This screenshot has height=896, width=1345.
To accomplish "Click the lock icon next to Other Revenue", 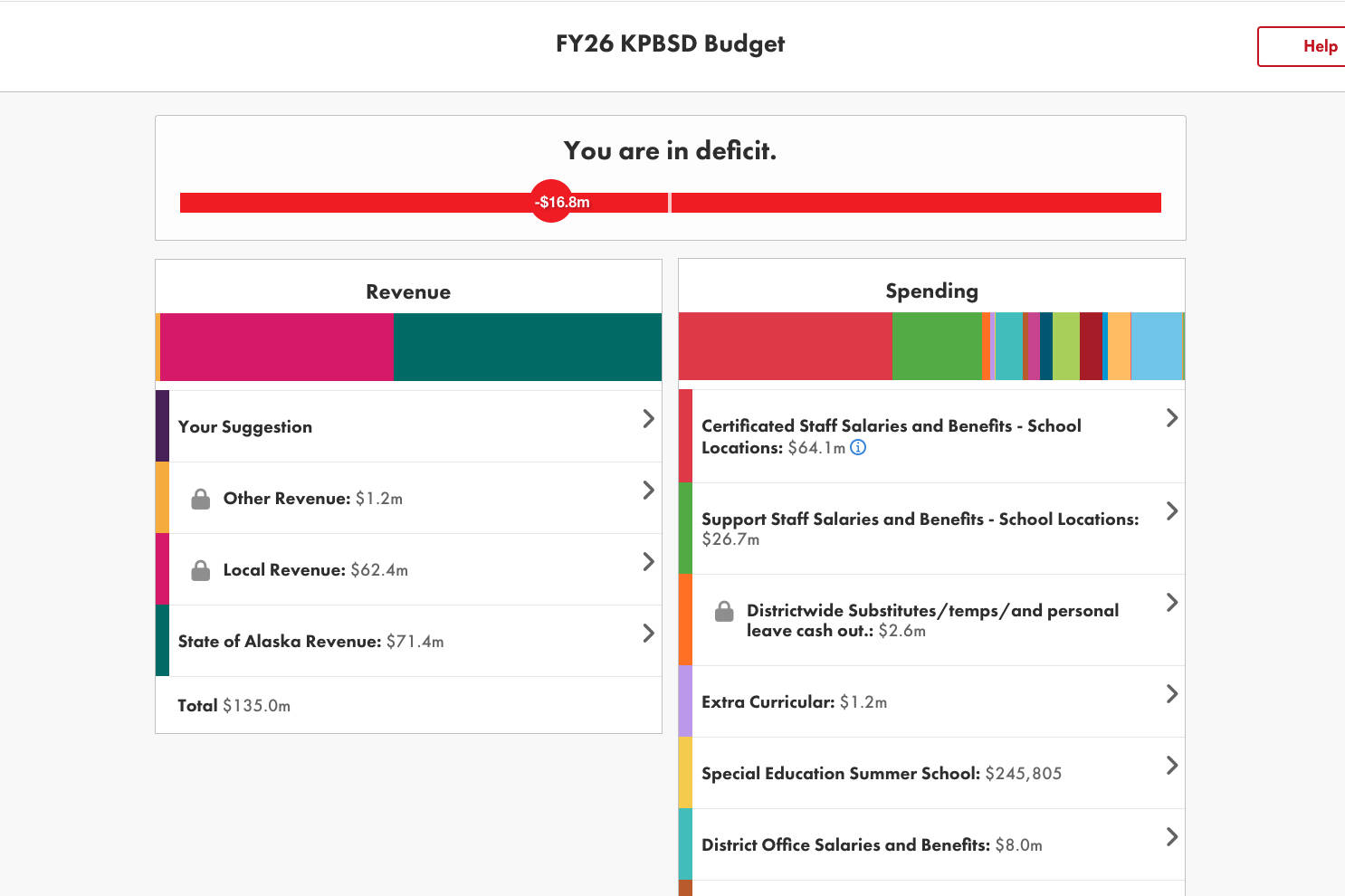I will (x=201, y=499).
